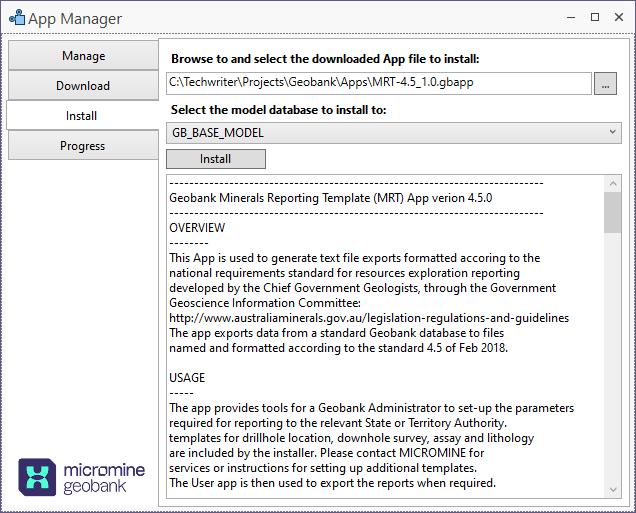Close the App Manager window
Image resolution: width=636 pixels, height=513 pixels.
click(617, 18)
